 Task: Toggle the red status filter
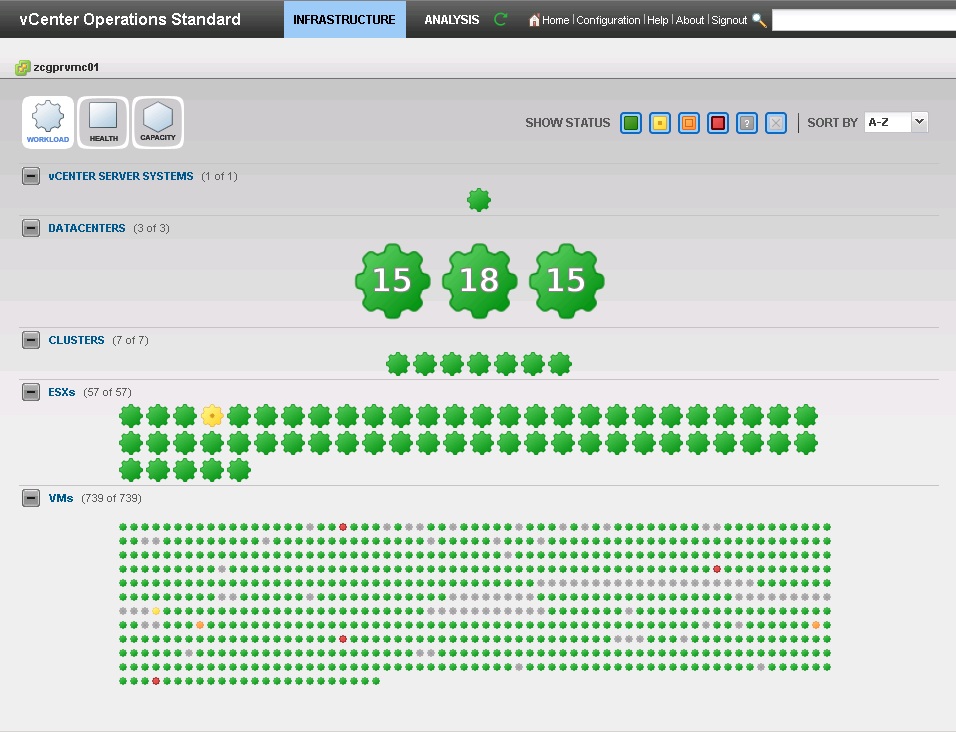[x=717, y=123]
